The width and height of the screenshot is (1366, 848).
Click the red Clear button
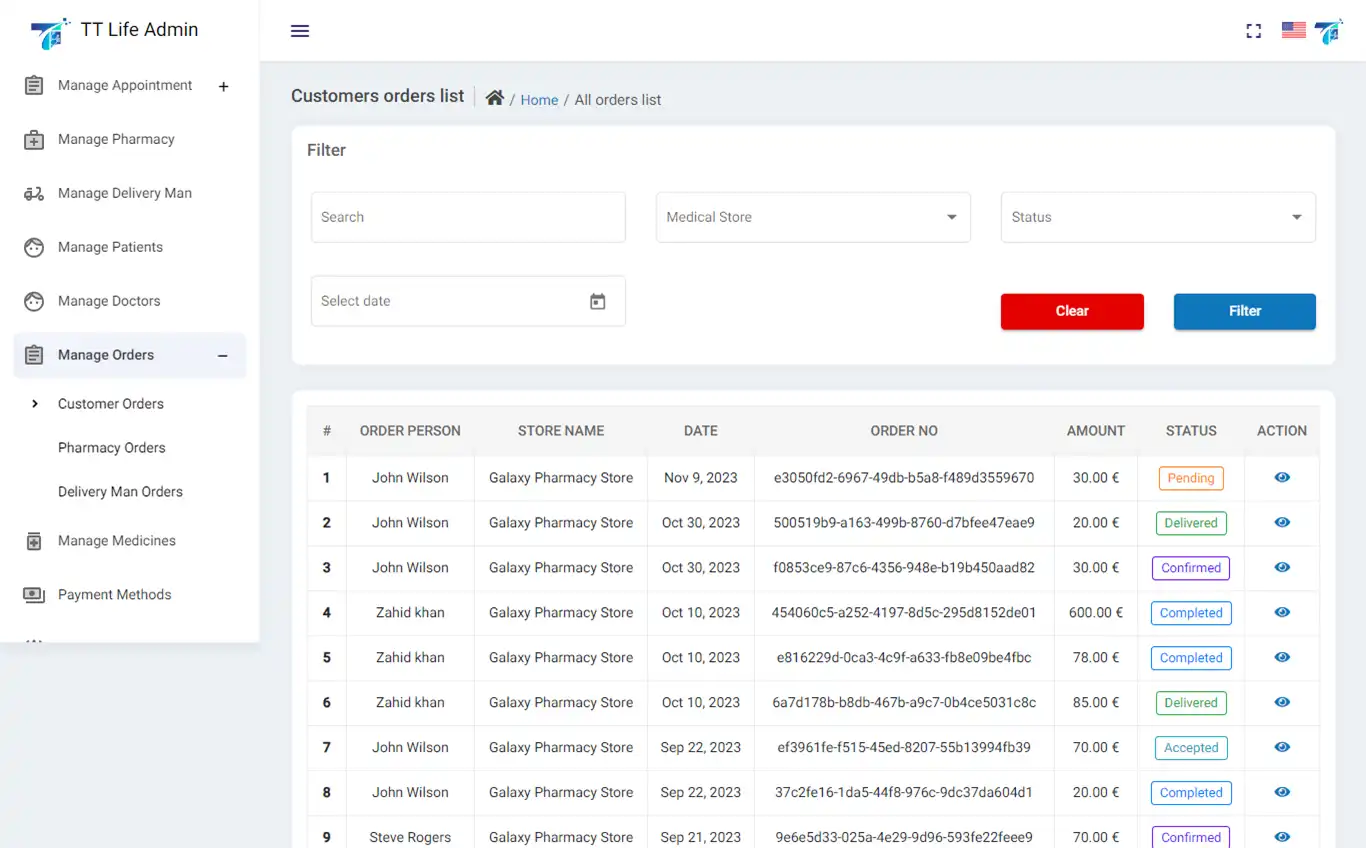tap(1071, 311)
